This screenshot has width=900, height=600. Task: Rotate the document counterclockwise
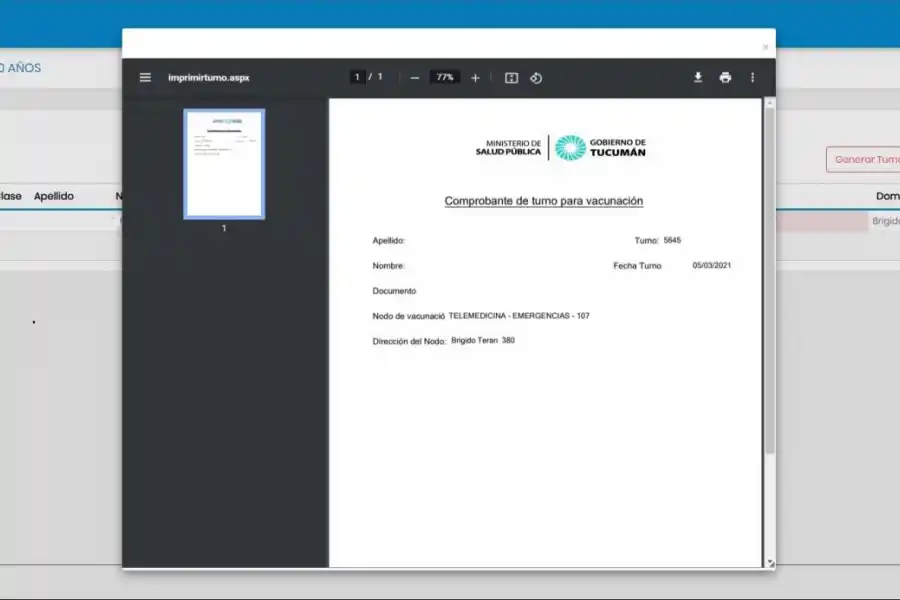pyautogui.click(x=536, y=77)
